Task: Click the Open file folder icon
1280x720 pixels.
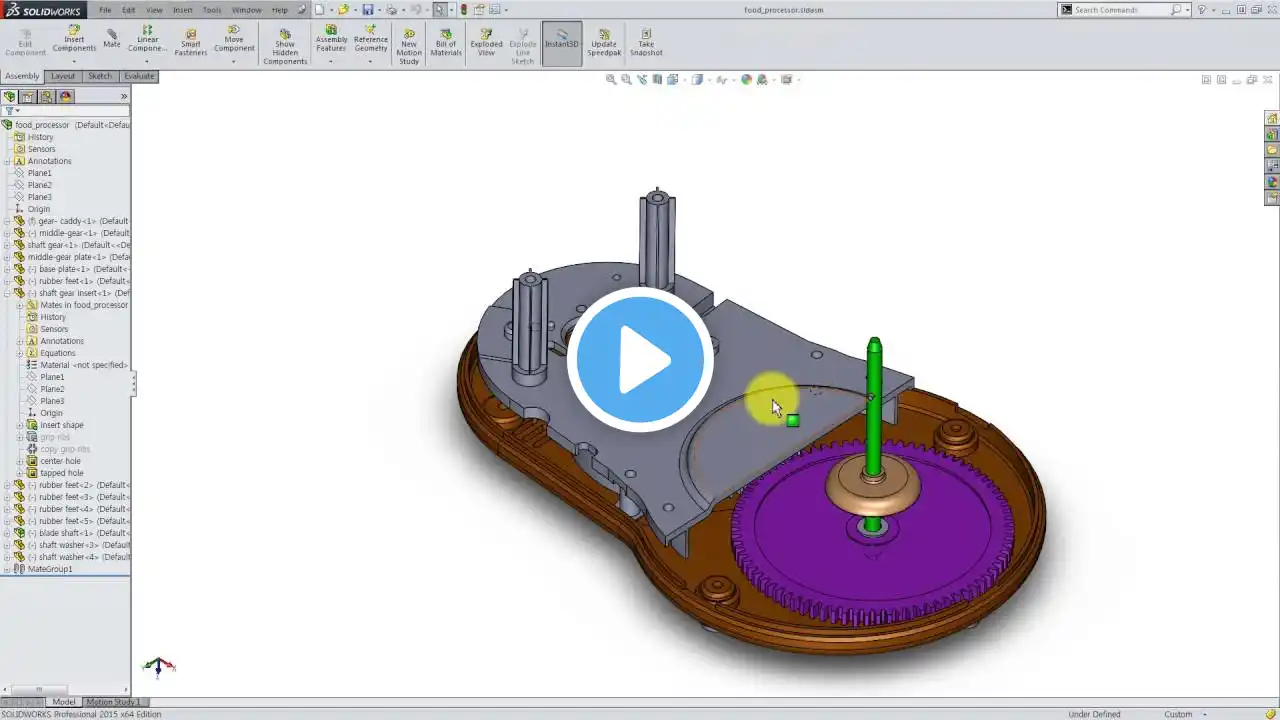Action: 343,9
